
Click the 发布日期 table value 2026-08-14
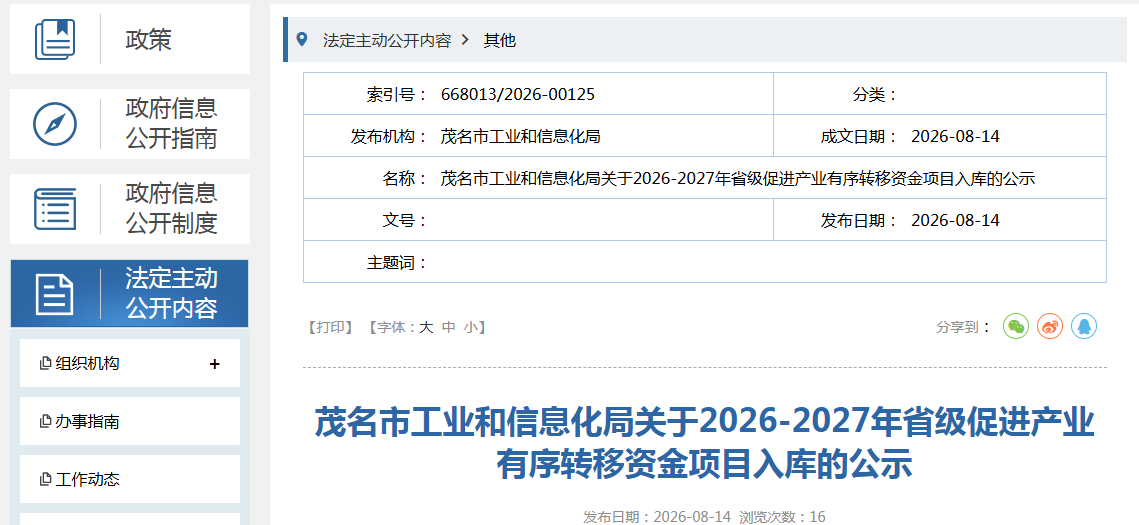[x=955, y=220]
